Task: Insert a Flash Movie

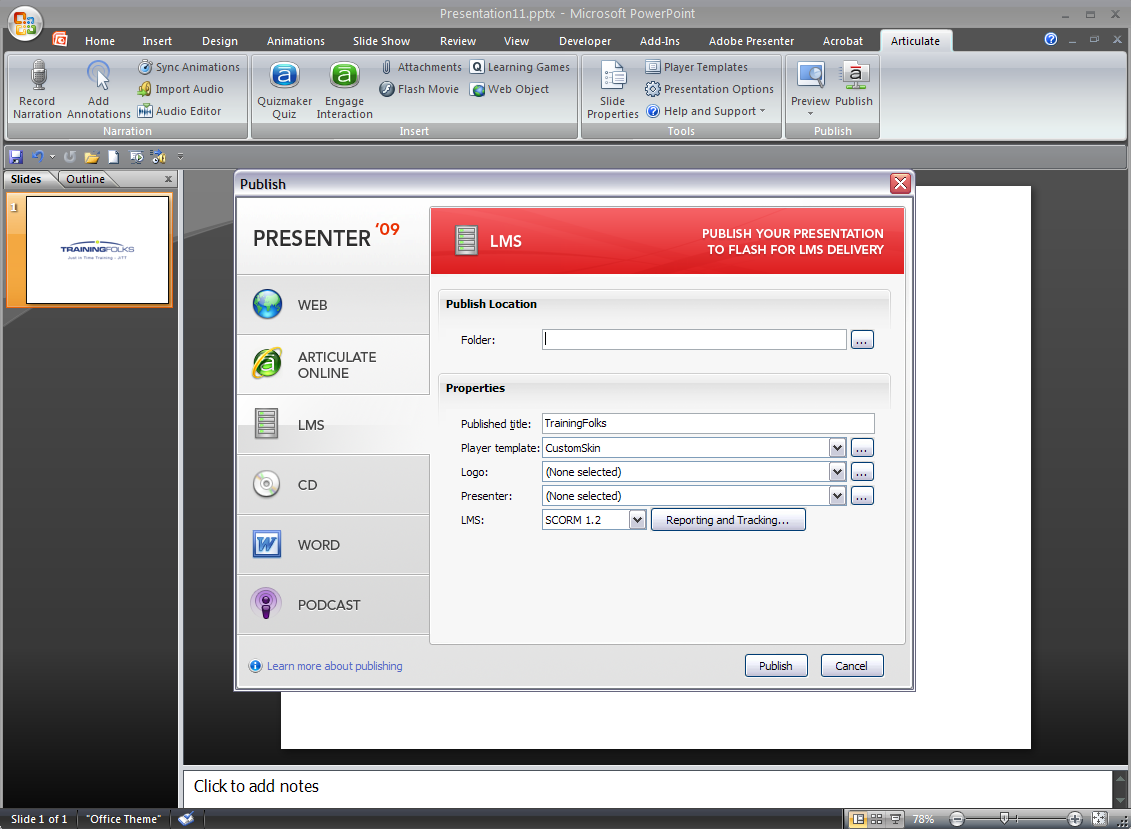Action: (x=418, y=89)
